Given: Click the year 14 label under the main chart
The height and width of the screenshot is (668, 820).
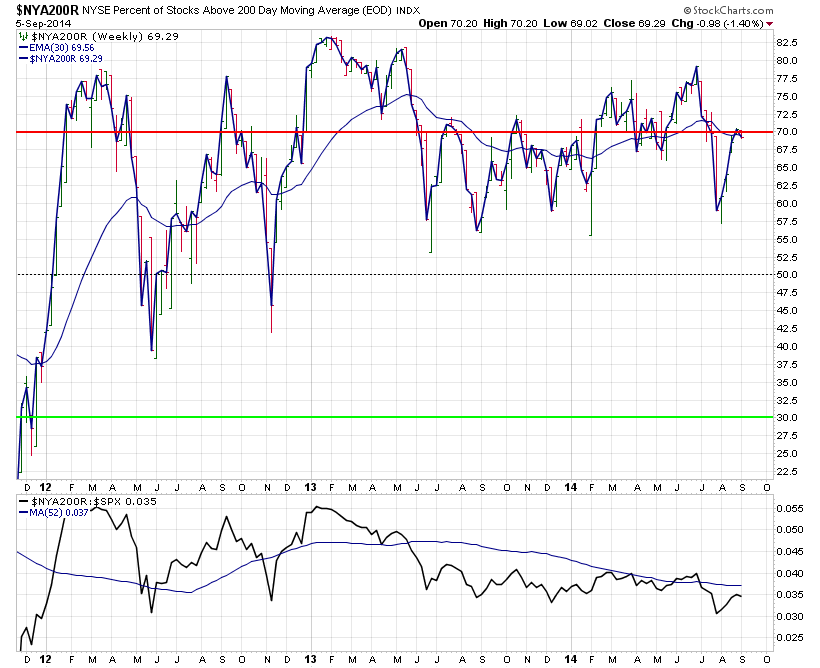Looking at the screenshot, I should click(x=571, y=487).
